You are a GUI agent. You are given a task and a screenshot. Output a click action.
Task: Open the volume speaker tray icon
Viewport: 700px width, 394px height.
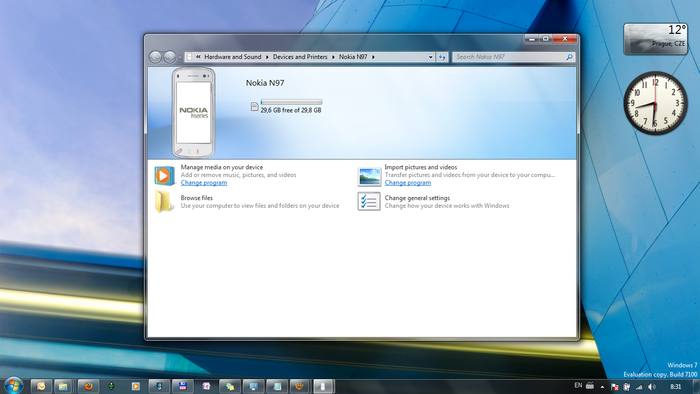(x=652, y=387)
